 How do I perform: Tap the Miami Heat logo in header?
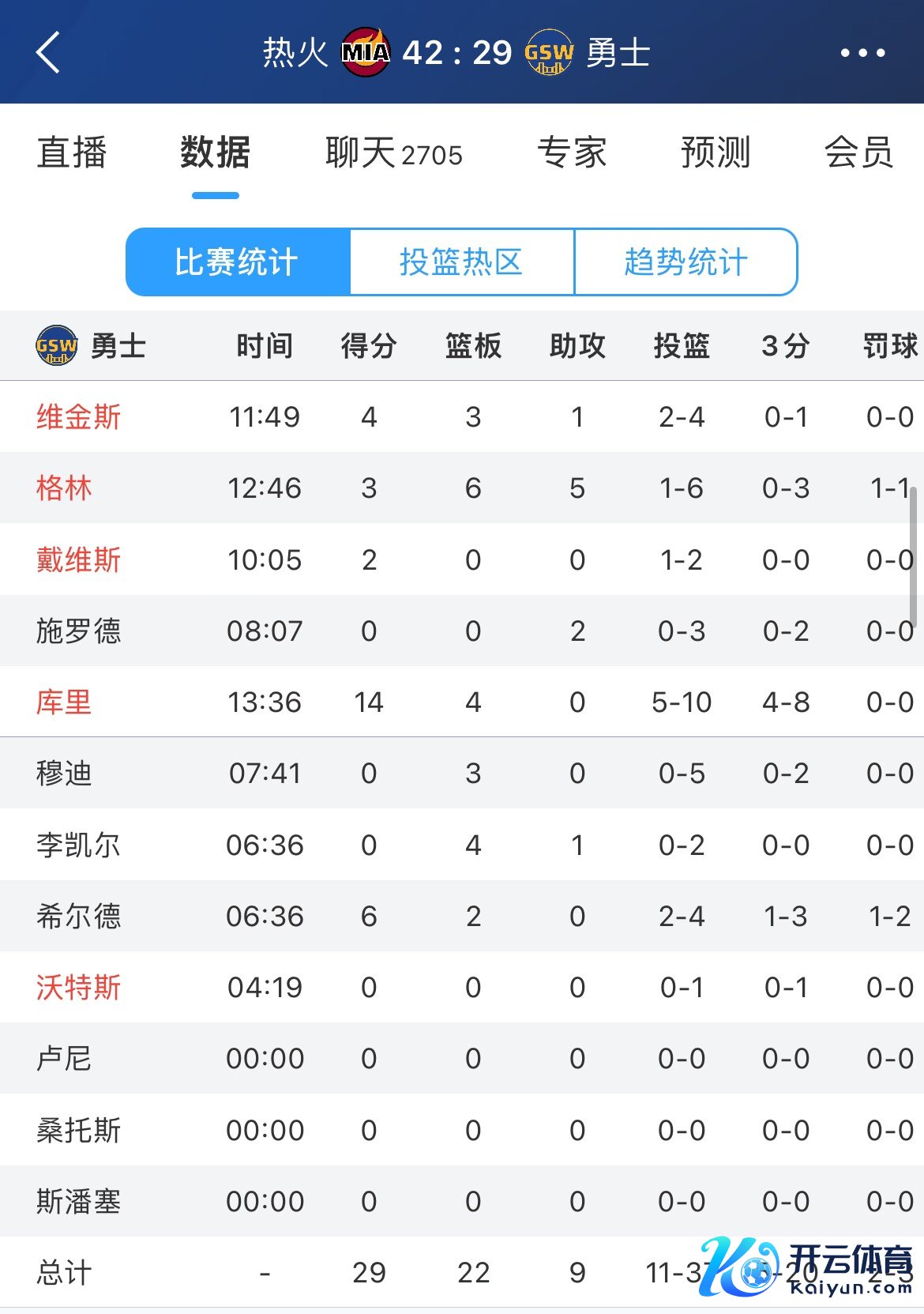(x=365, y=53)
